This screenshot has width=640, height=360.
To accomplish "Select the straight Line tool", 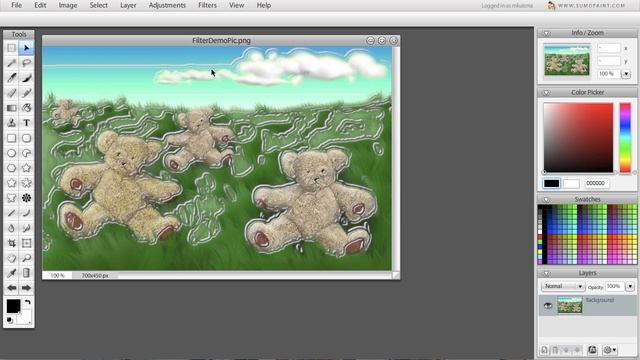I will click(11, 213).
